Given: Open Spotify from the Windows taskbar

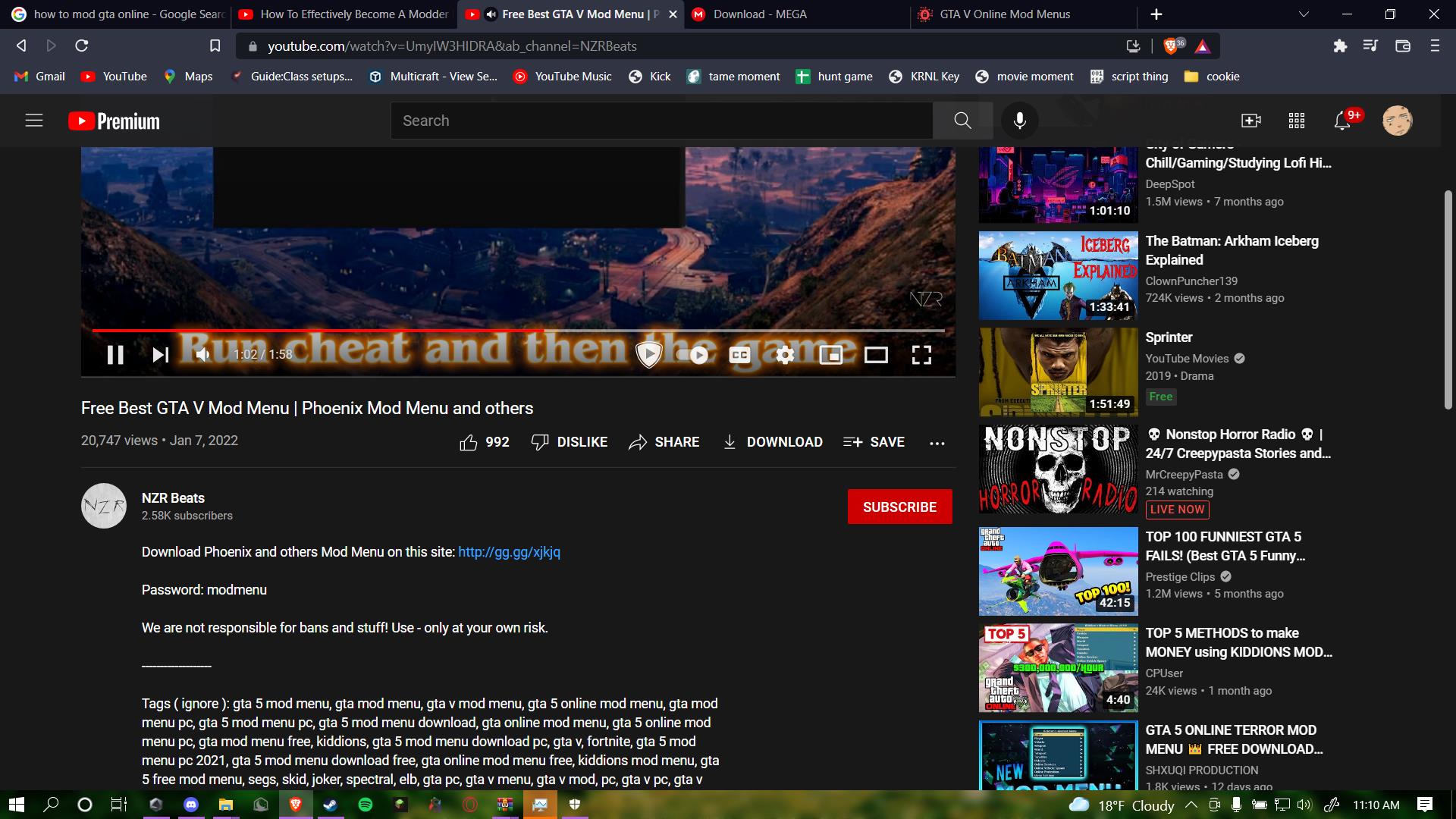Looking at the screenshot, I should [365, 805].
